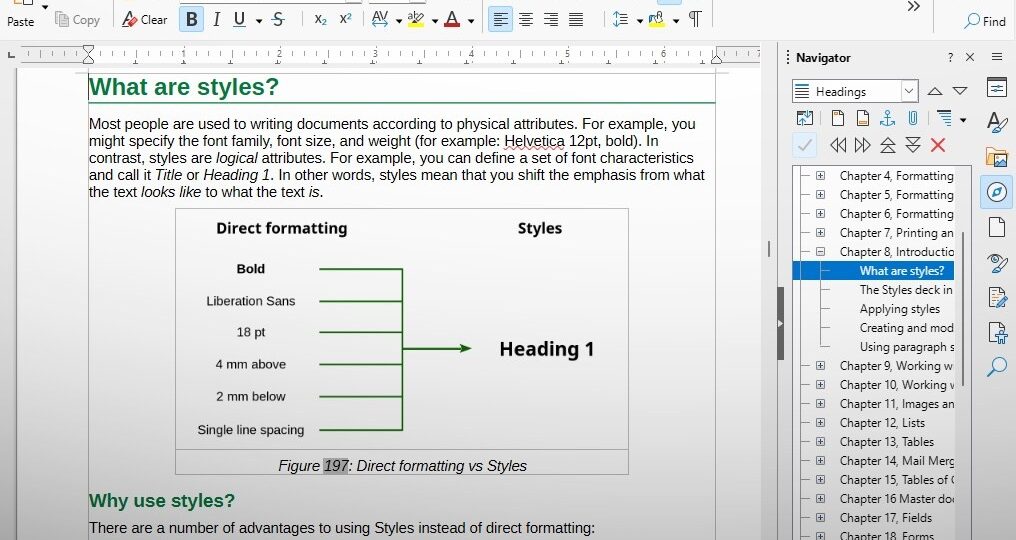This screenshot has width=1016, height=540.
Task: Align the paragraph left
Action: (500, 19)
